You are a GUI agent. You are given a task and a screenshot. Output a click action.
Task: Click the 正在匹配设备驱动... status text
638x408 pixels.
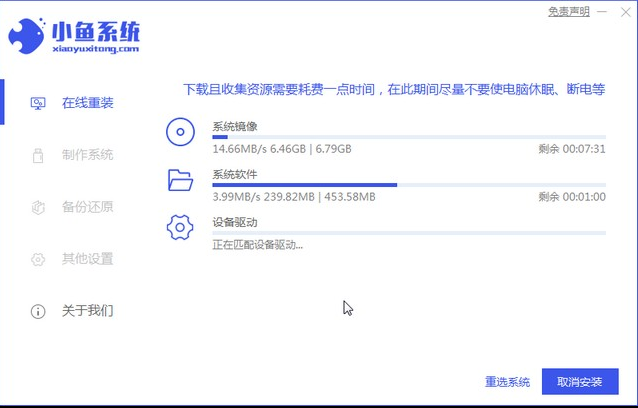coord(258,245)
